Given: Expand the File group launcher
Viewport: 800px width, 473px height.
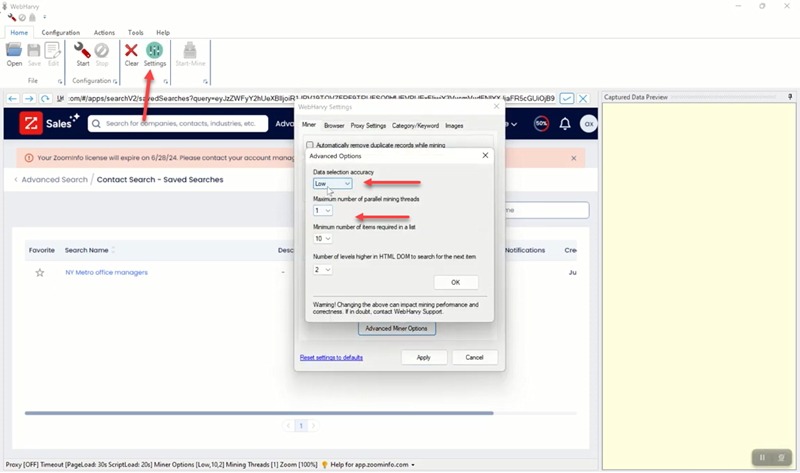Looking at the screenshot, I should pos(60,82).
